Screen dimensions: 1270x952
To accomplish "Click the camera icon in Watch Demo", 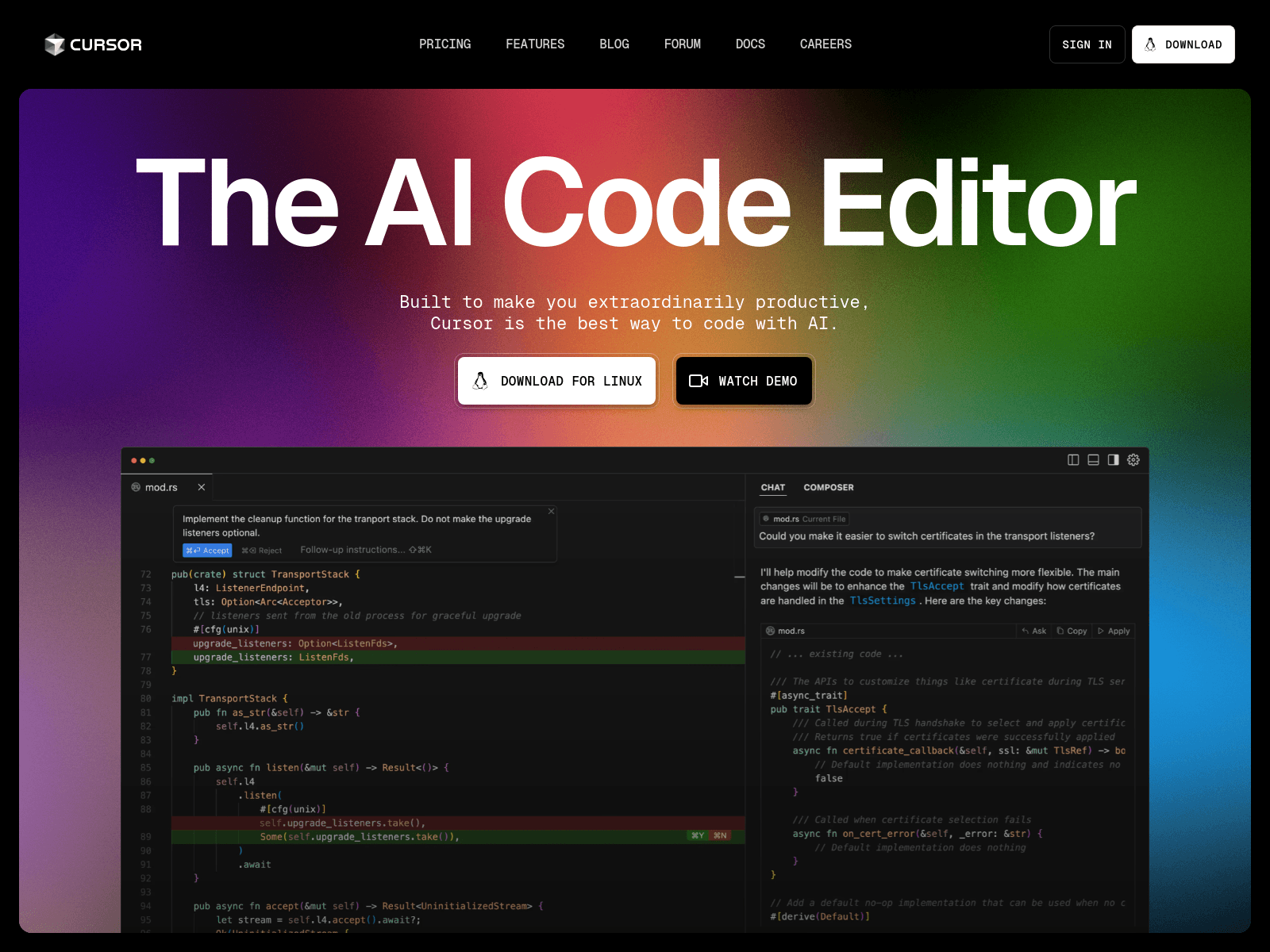I will [x=698, y=381].
